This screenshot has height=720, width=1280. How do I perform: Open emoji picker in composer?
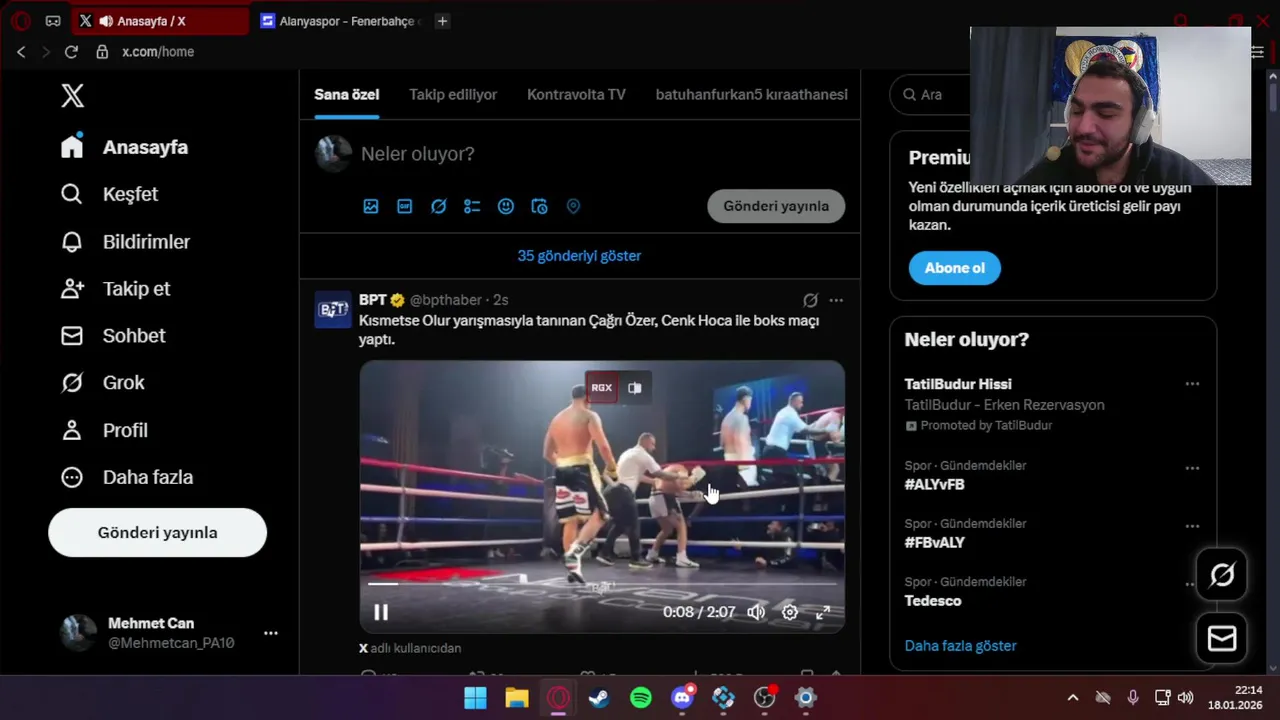[506, 206]
